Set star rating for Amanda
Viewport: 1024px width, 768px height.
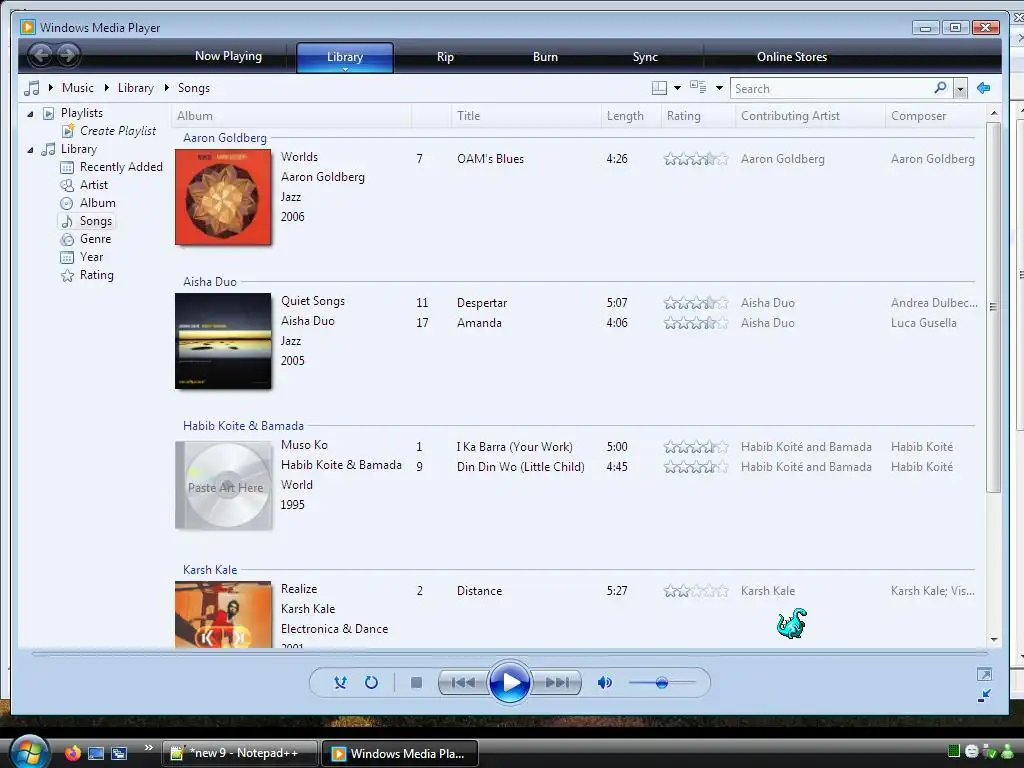pos(696,323)
